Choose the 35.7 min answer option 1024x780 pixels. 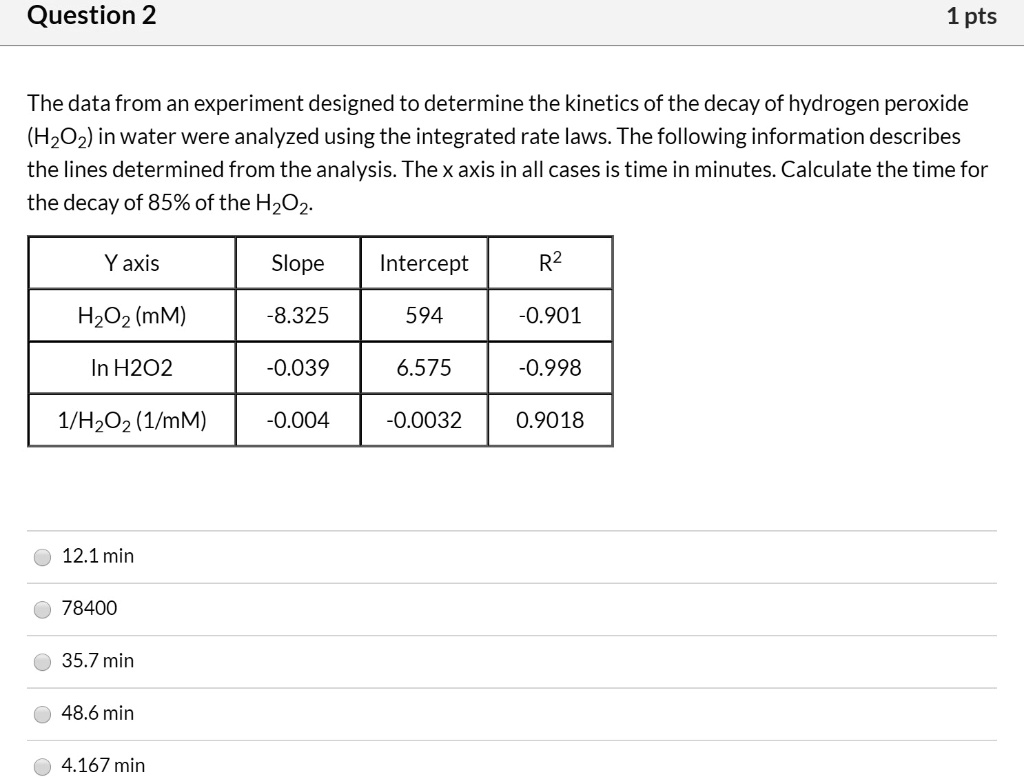point(42,661)
